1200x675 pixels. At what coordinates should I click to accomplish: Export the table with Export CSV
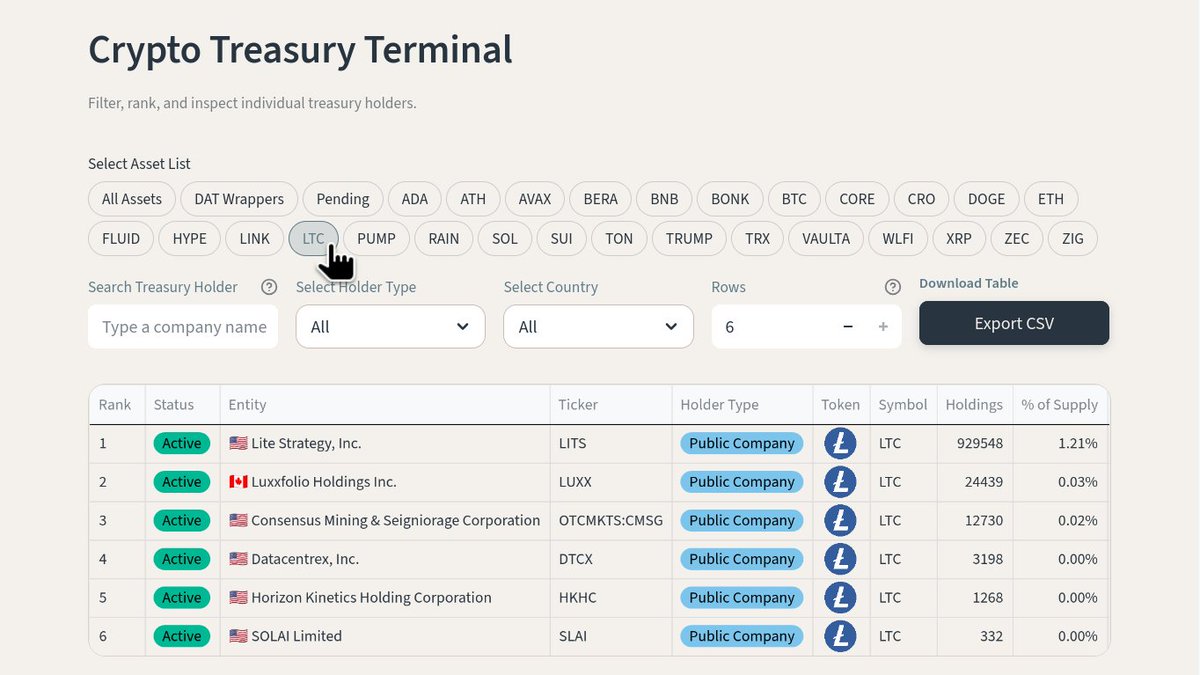coord(1014,323)
